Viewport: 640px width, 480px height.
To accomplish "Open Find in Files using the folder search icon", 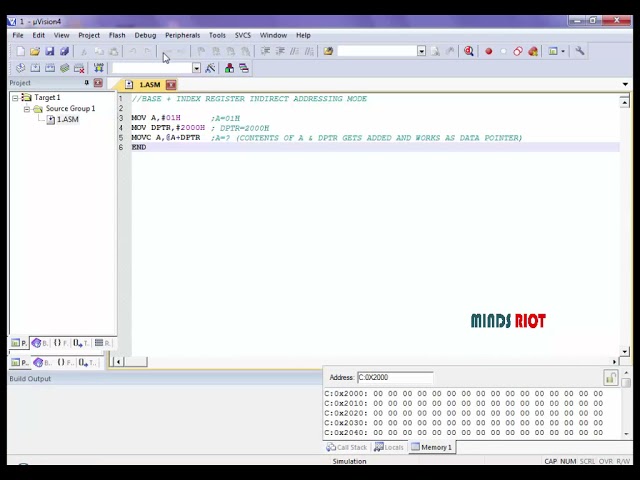I will pos(328,51).
